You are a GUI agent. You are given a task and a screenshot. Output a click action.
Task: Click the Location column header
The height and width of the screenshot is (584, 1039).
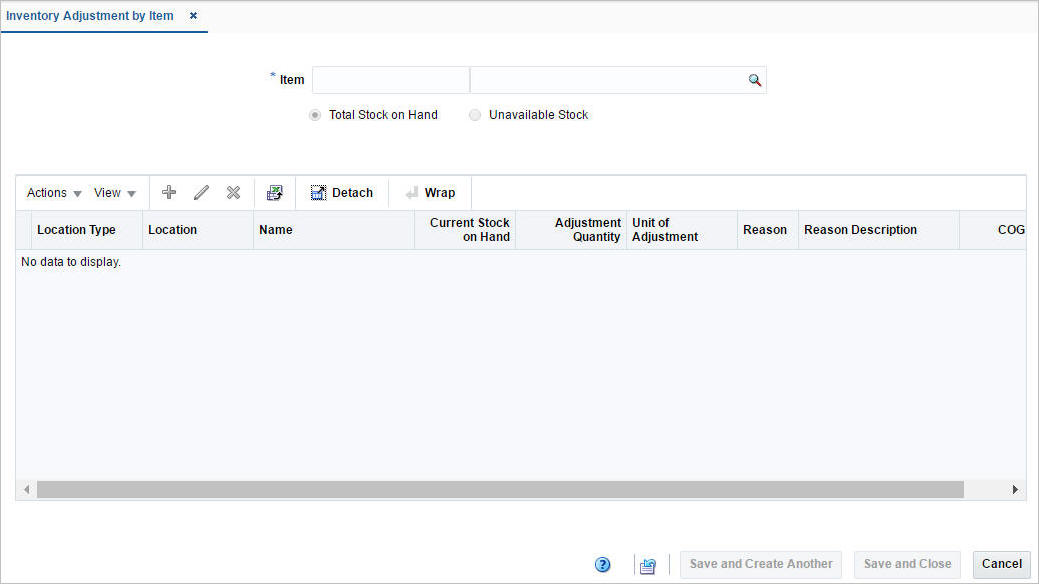[x=198, y=230]
